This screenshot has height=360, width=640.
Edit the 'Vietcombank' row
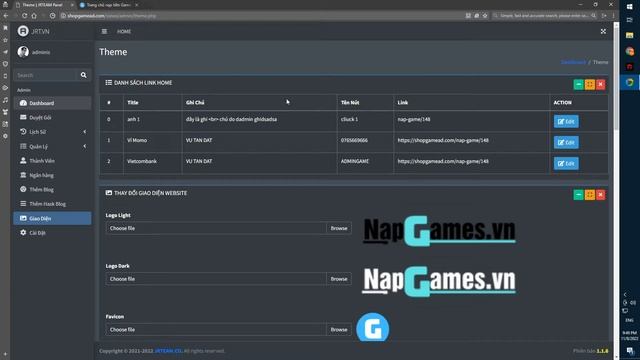coord(566,163)
